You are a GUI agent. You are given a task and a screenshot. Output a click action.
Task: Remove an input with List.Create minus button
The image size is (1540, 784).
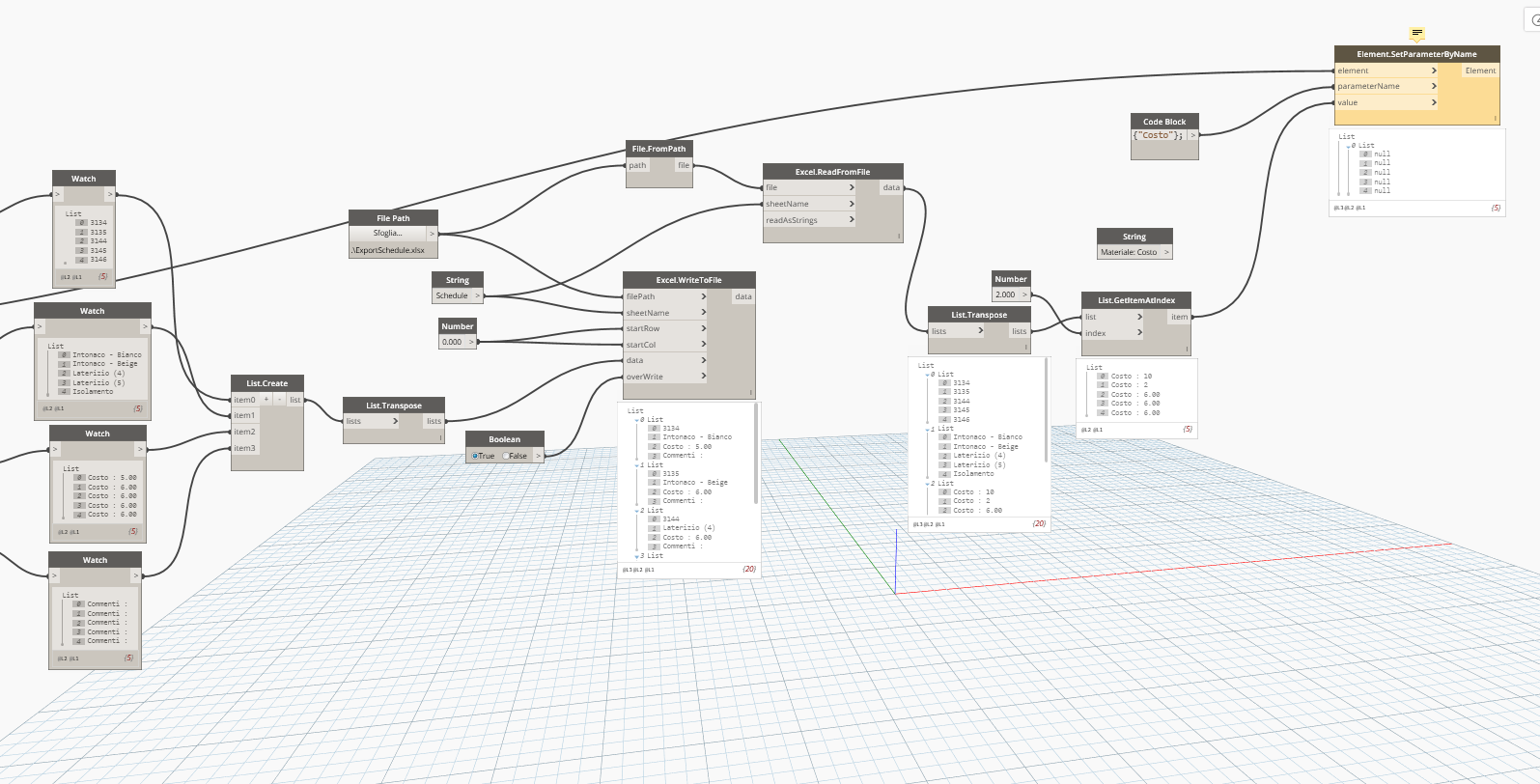280,399
